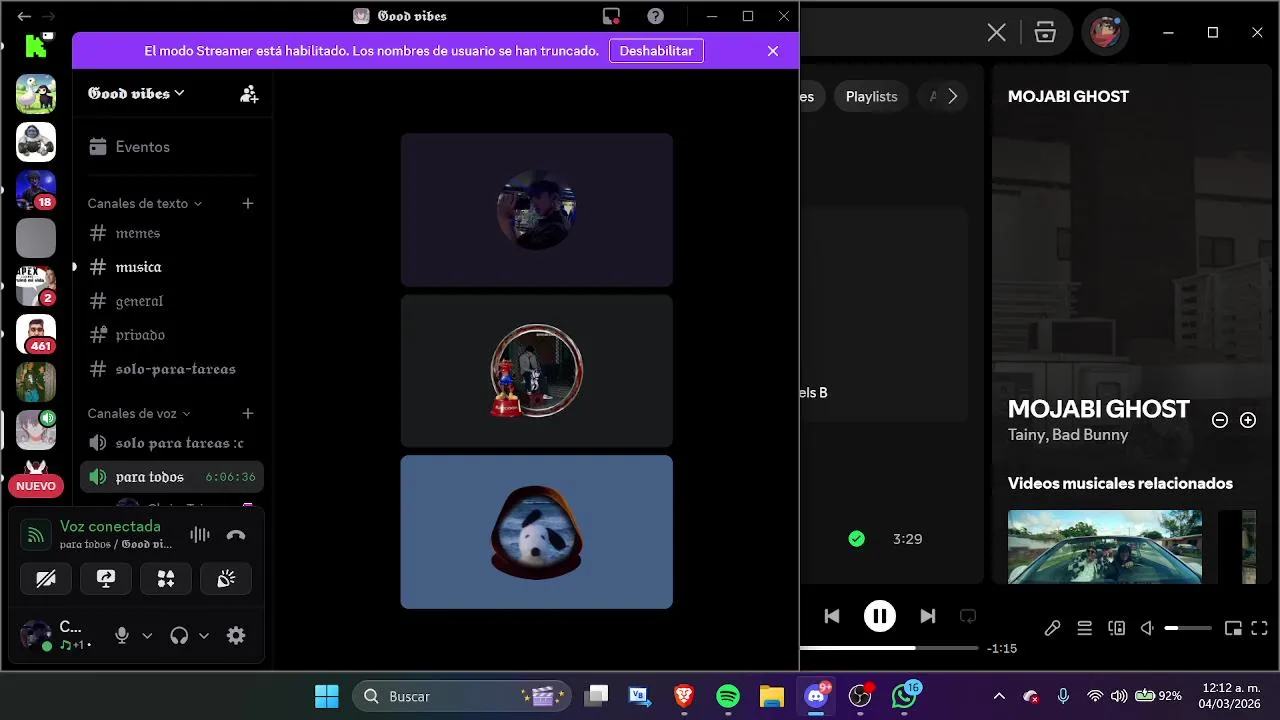The height and width of the screenshot is (720, 1280).
Task: Mute microphone in Discord user panel
Action: pos(122,635)
